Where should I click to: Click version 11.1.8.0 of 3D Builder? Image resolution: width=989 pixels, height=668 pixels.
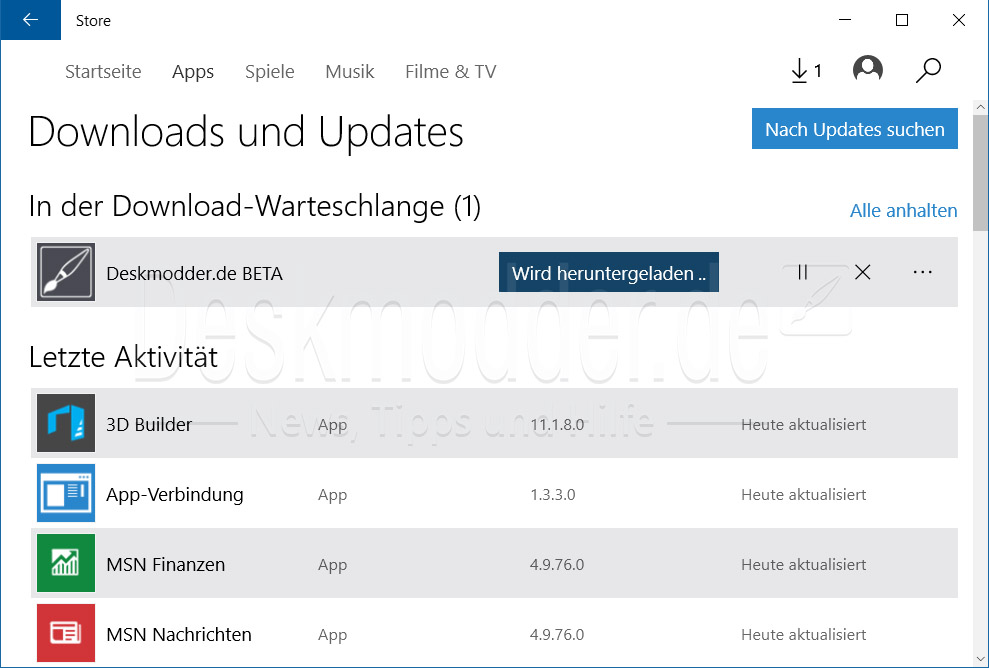coord(557,425)
